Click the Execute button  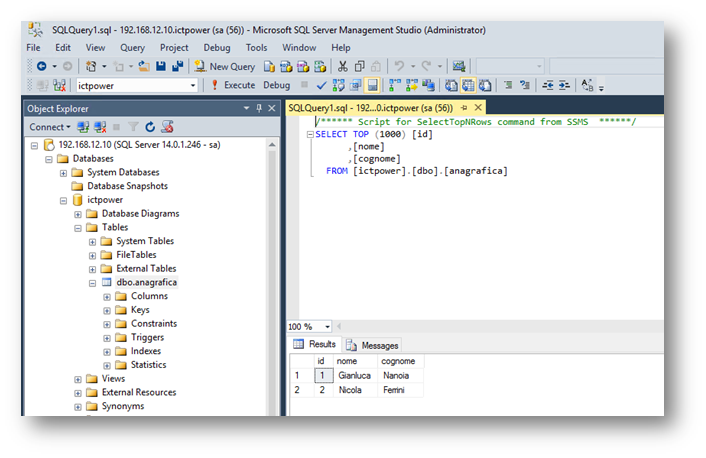click(233, 85)
